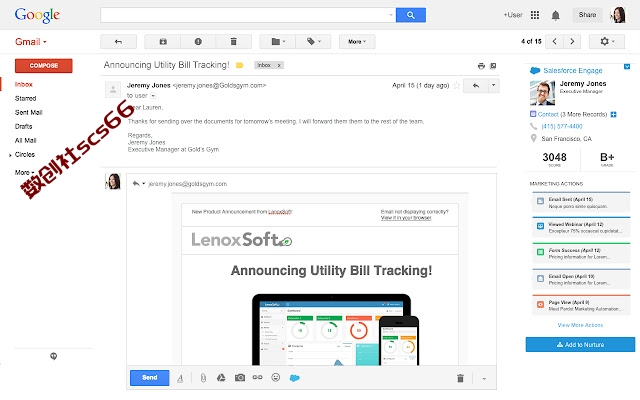This screenshot has height=400, width=640.
Task: Call the phone number (415) 577-4400
Action: 562,127
